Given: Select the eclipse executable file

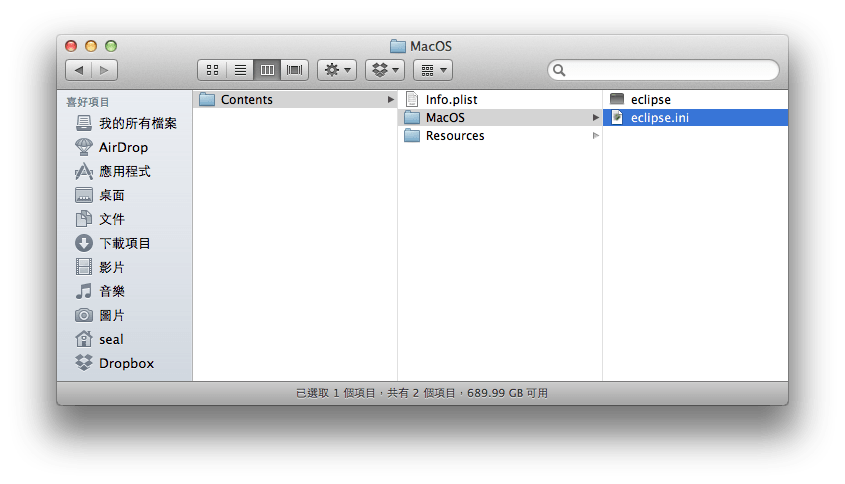Looking at the screenshot, I should pos(650,99).
